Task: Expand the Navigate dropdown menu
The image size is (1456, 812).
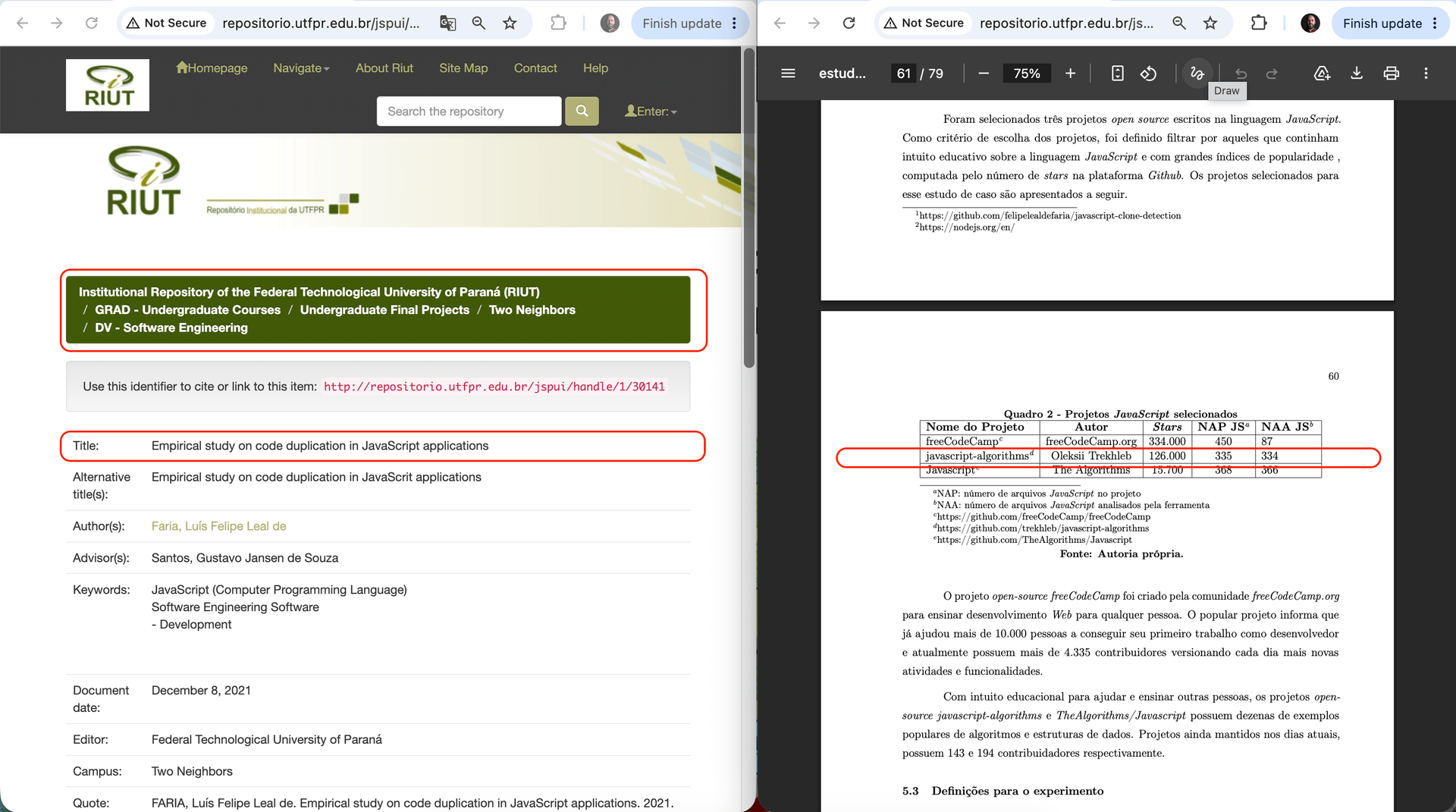Action: 301,68
